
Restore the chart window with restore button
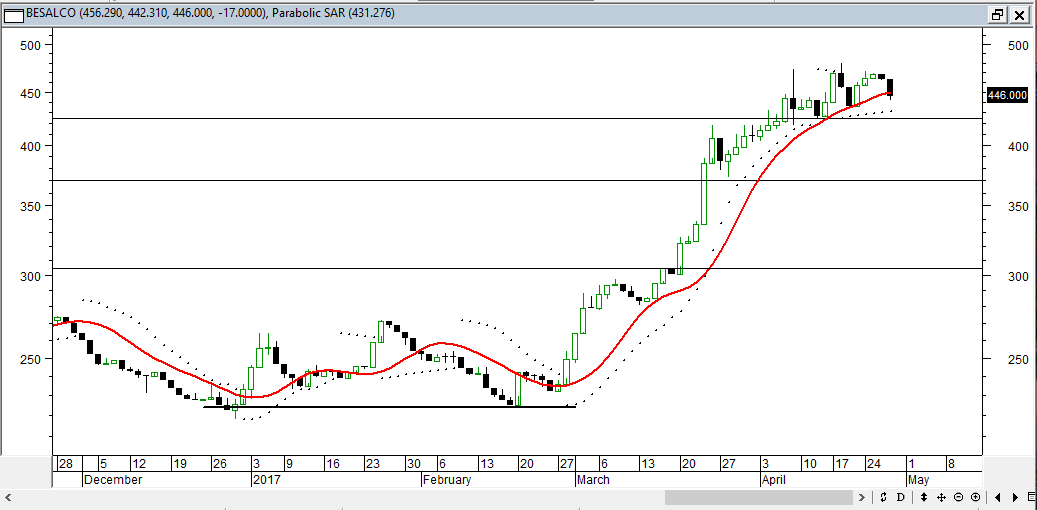click(x=997, y=14)
